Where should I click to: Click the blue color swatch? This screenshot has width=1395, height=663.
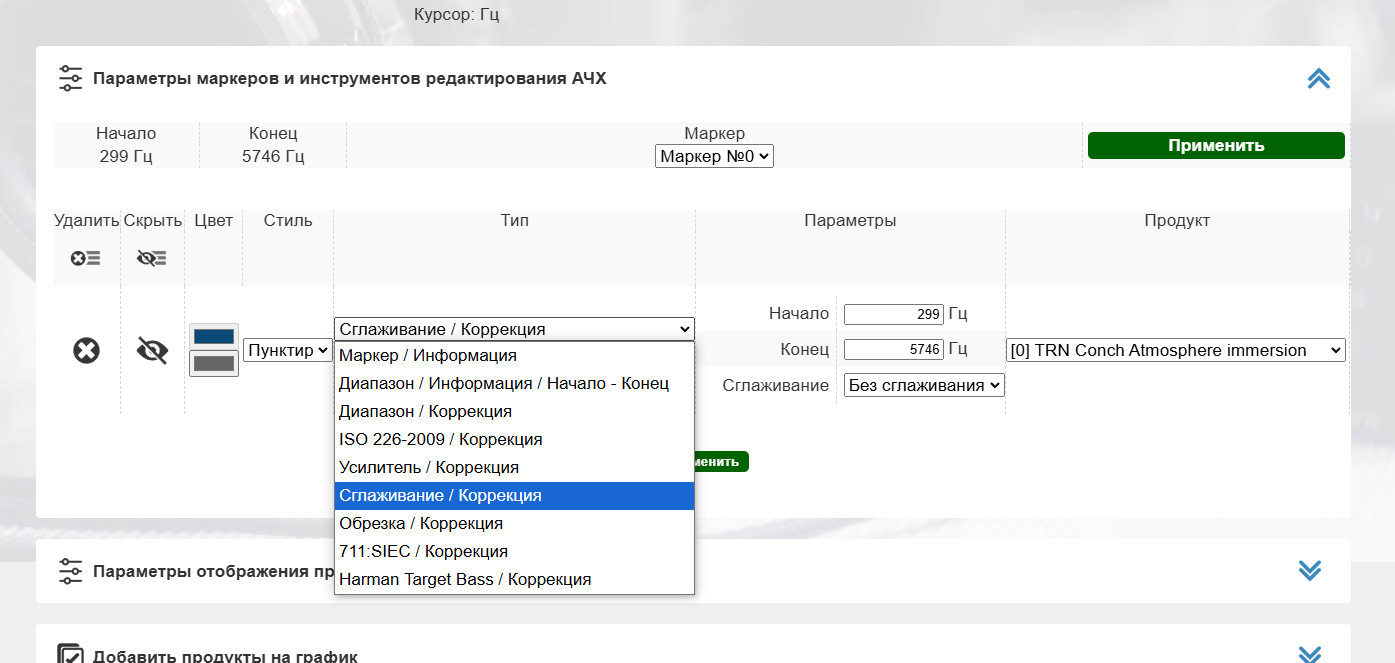coord(213,337)
